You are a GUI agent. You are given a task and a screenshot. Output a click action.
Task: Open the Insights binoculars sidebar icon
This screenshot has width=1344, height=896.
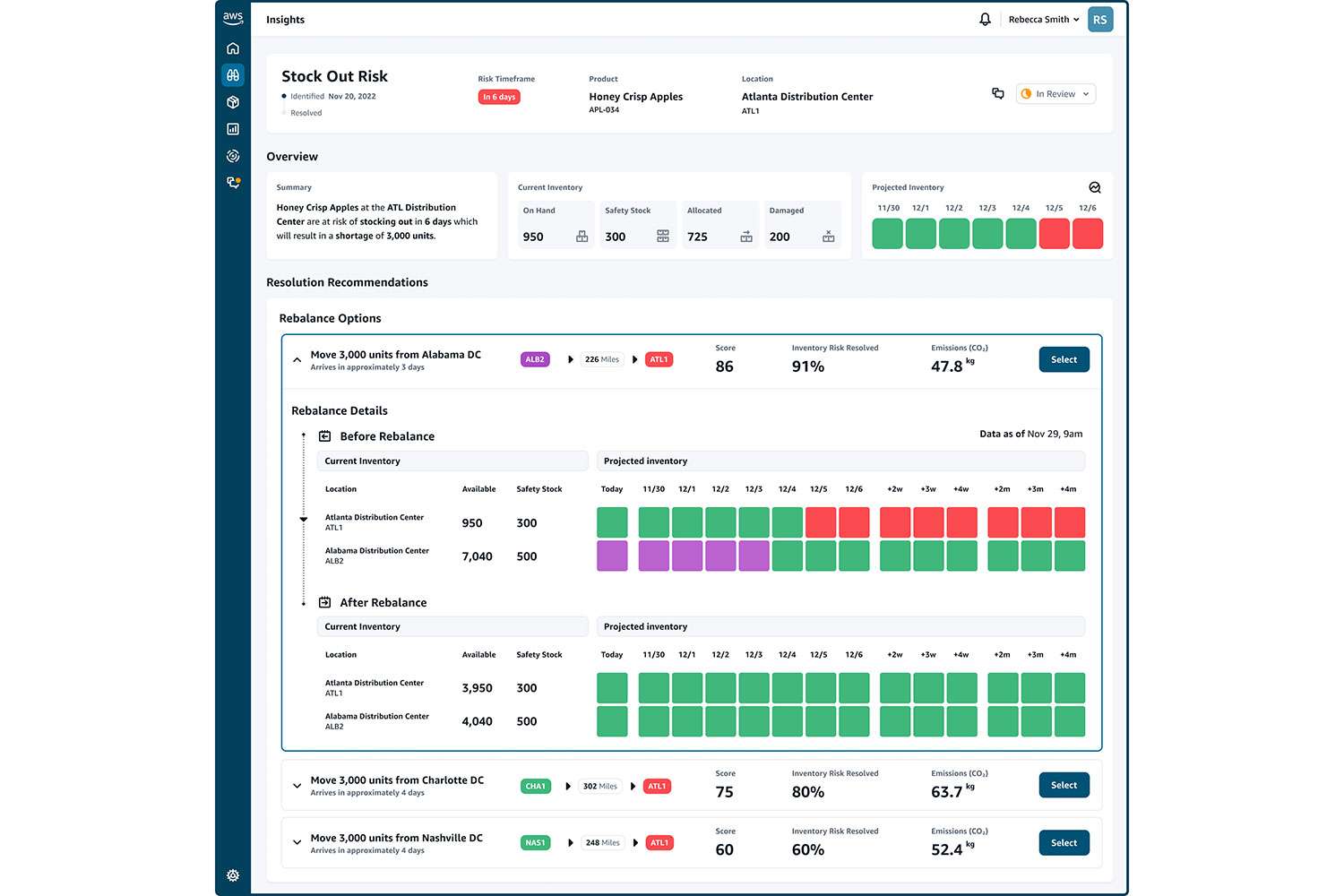[x=233, y=75]
